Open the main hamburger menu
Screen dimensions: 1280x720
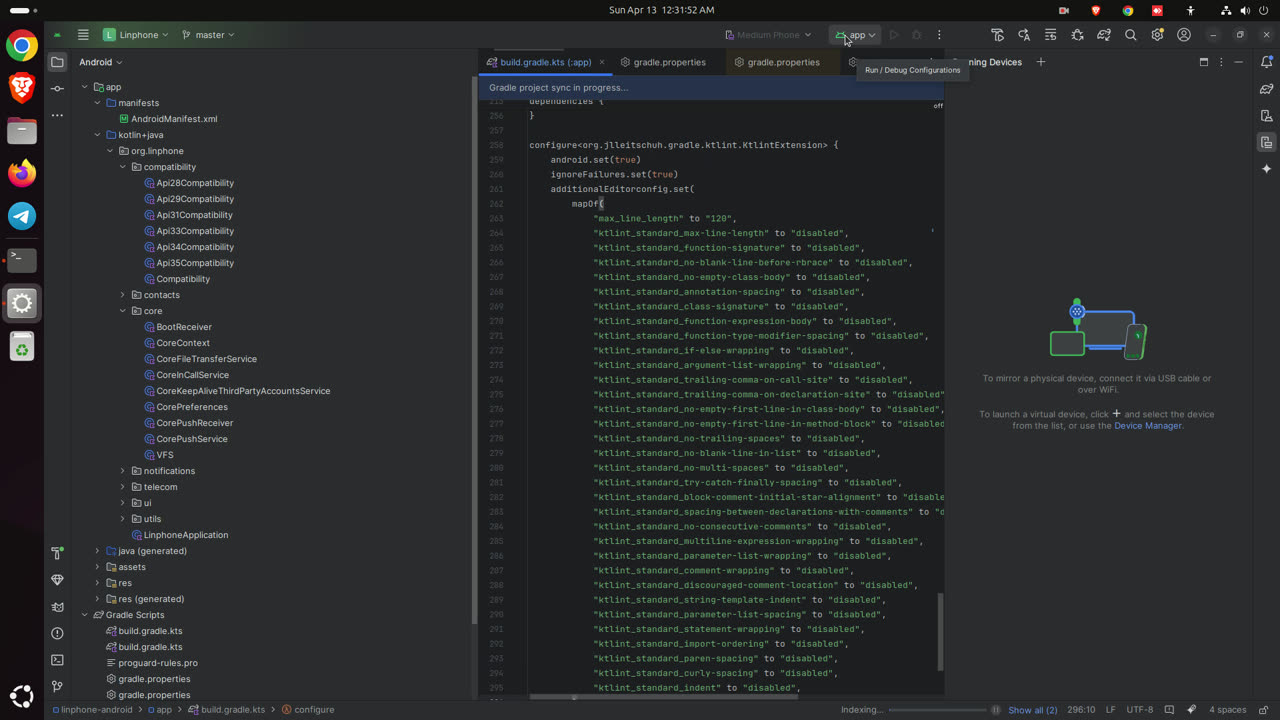(x=83, y=35)
